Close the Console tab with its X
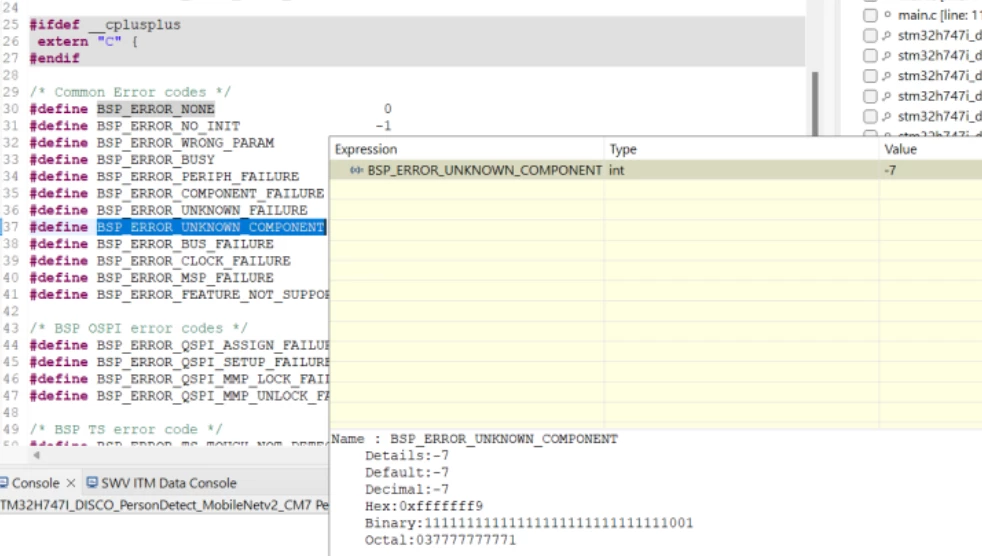 pos(71,483)
